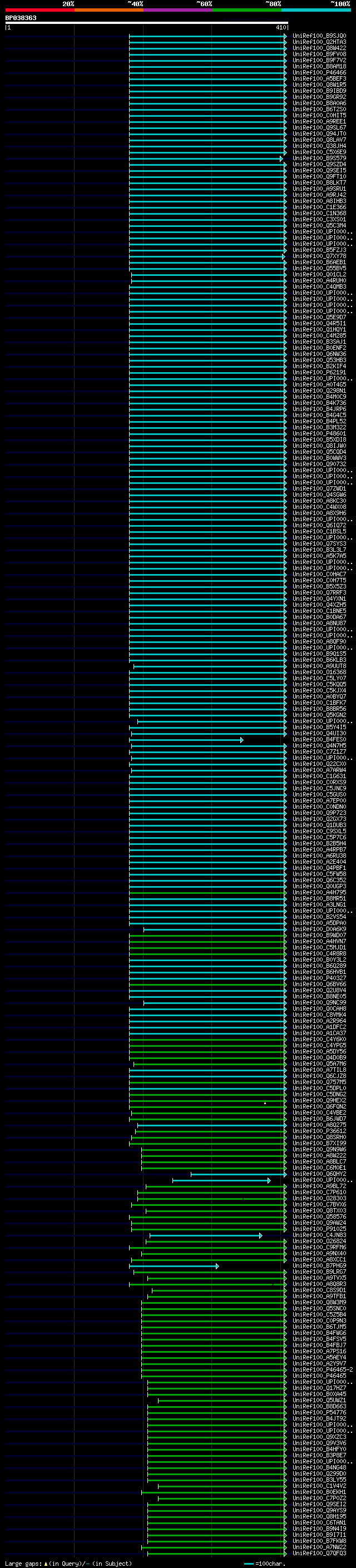The width and height of the screenshot is (356, 1568).
Task: Select hit label UniRef100_B6T2S0
Action: pos(319,110)
